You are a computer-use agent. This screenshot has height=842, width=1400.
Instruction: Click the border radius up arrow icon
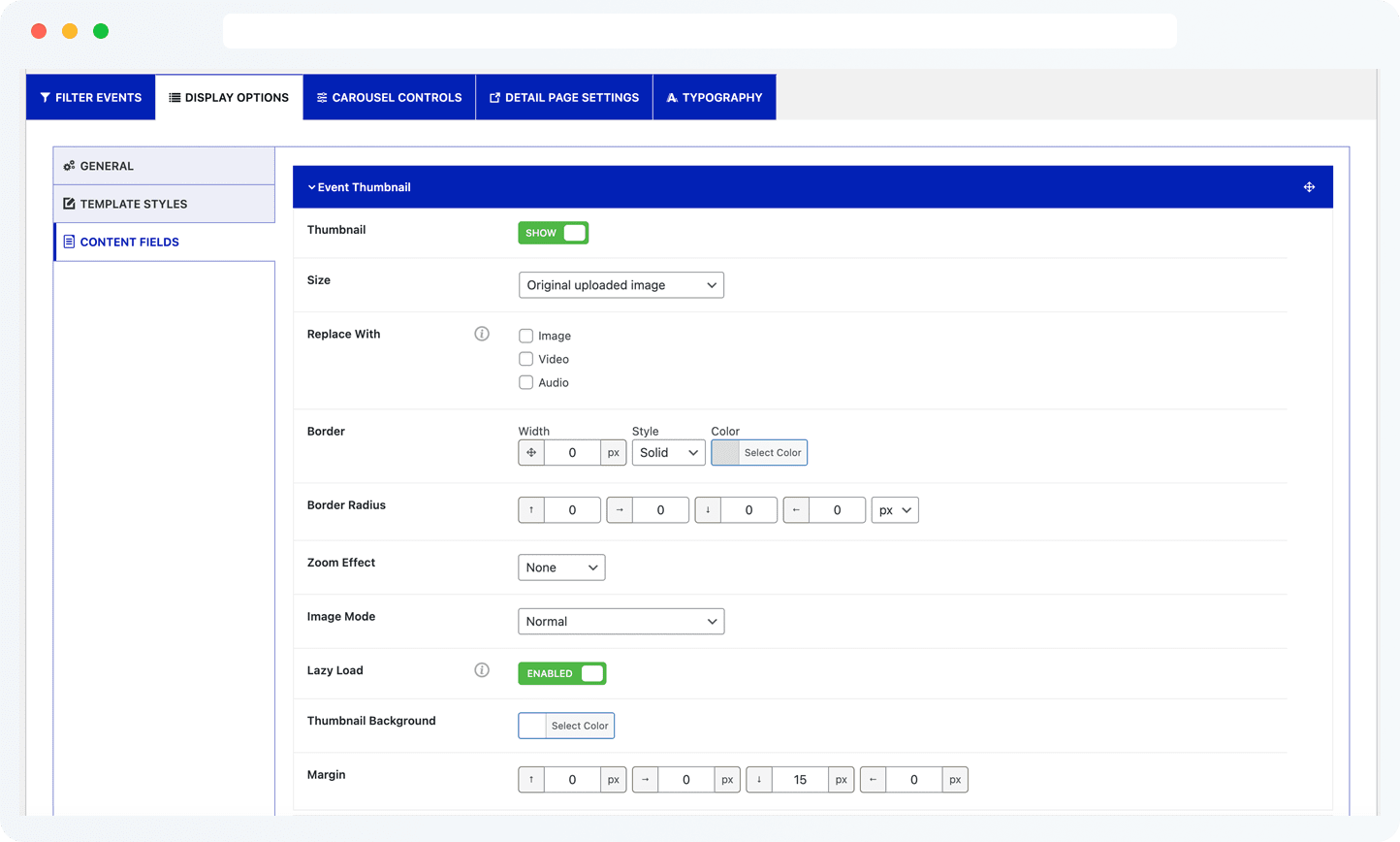coord(531,510)
